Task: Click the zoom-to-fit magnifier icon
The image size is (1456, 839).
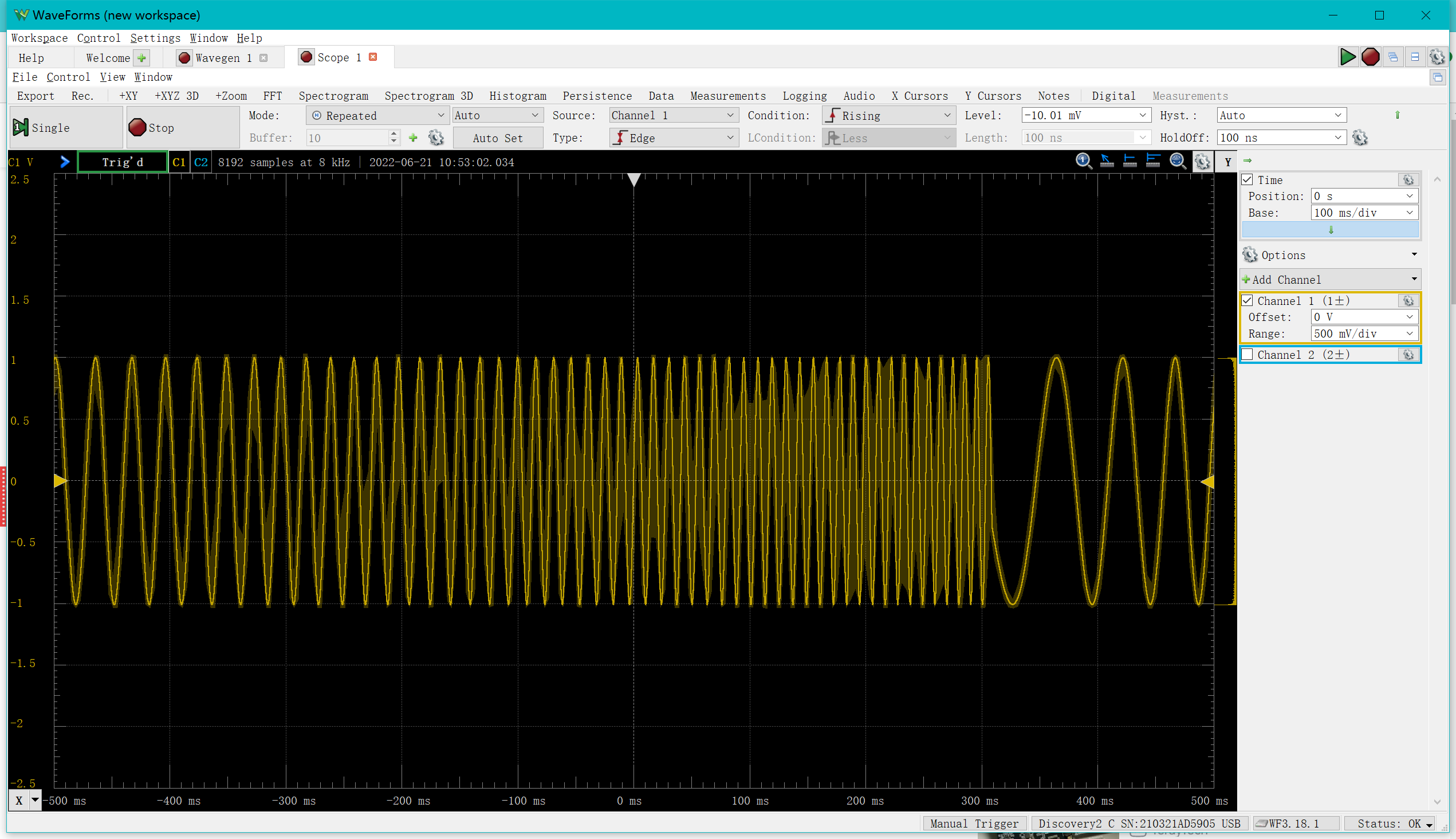Action: pyautogui.click(x=1178, y=162)
